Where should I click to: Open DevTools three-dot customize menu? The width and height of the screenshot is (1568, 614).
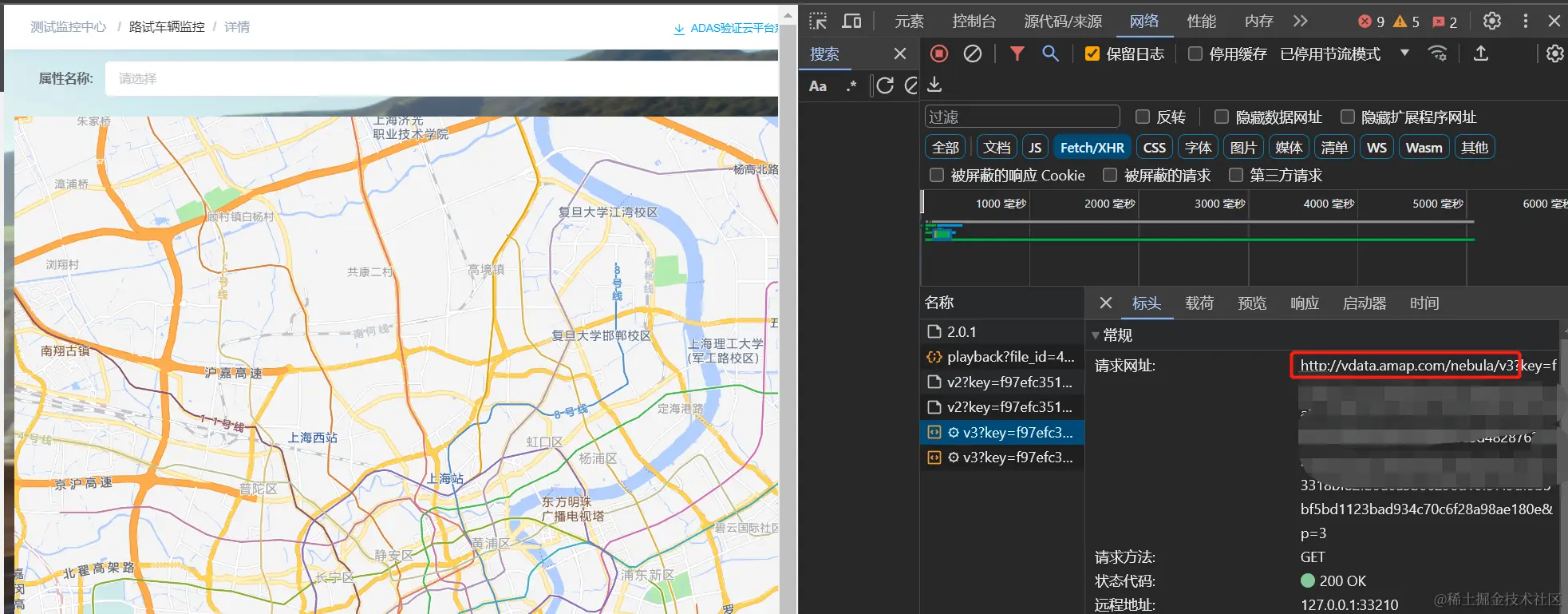pyautogui.click(x=1526, y=22)
